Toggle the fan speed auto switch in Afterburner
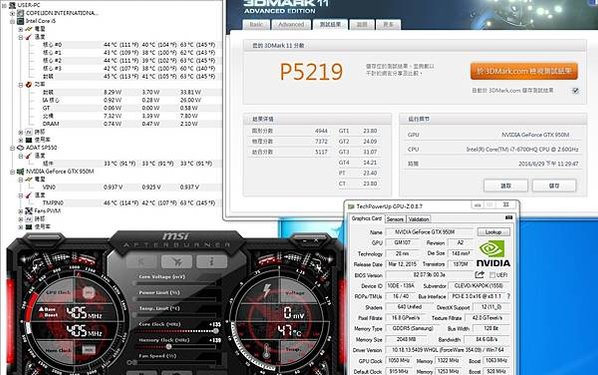This screenshot has width=598, height=375. (x=132, y=362)
